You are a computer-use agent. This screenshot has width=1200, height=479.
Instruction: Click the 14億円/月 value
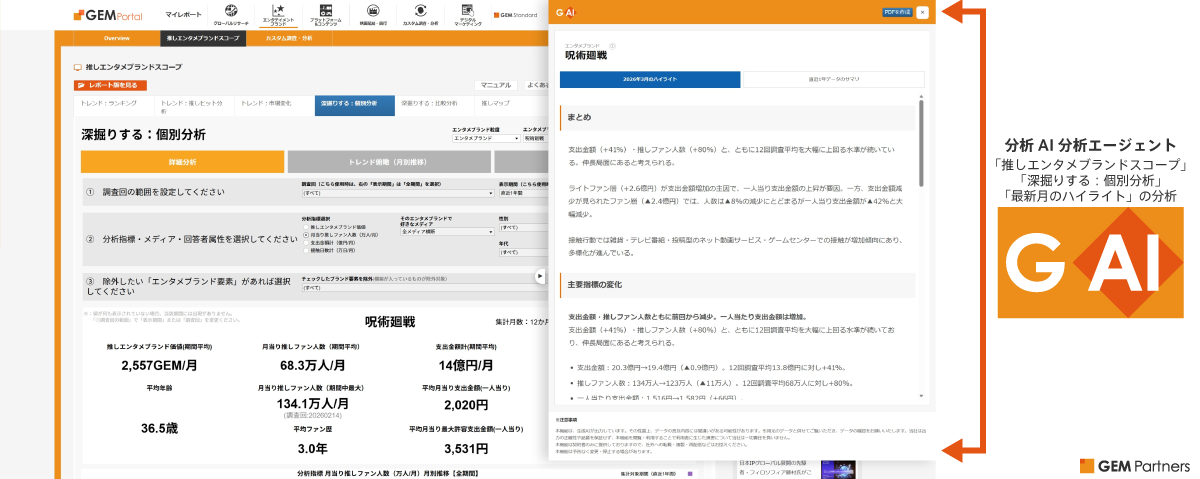465,365
